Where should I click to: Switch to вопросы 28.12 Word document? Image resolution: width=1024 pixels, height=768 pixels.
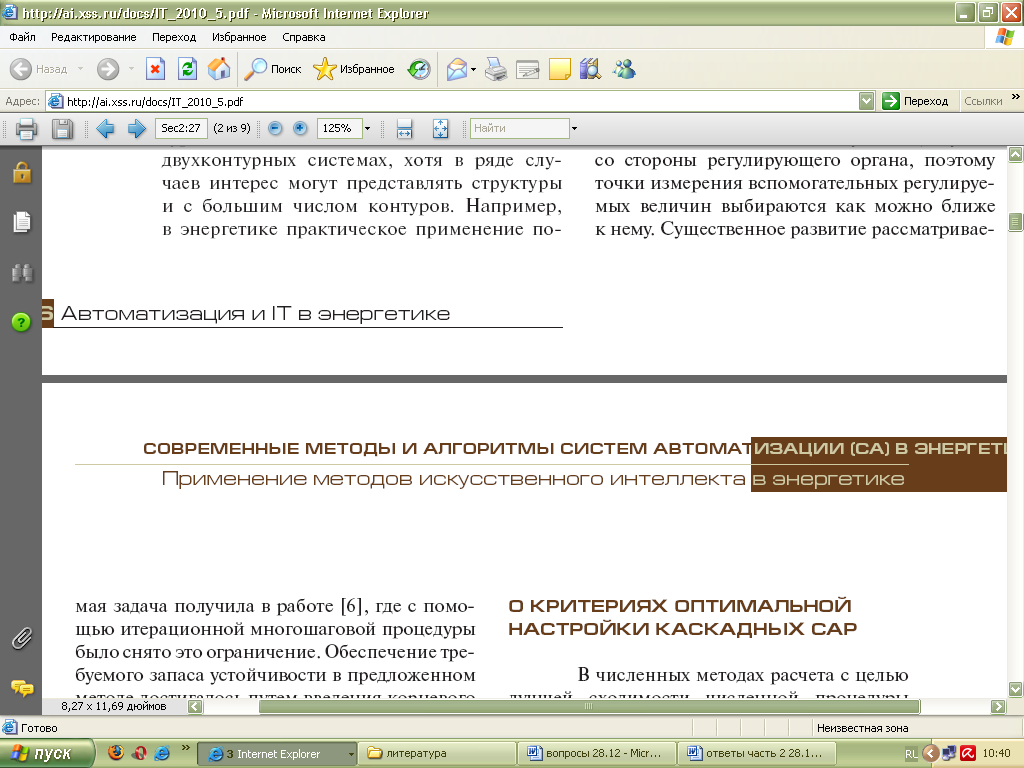(x=597, y=754)
